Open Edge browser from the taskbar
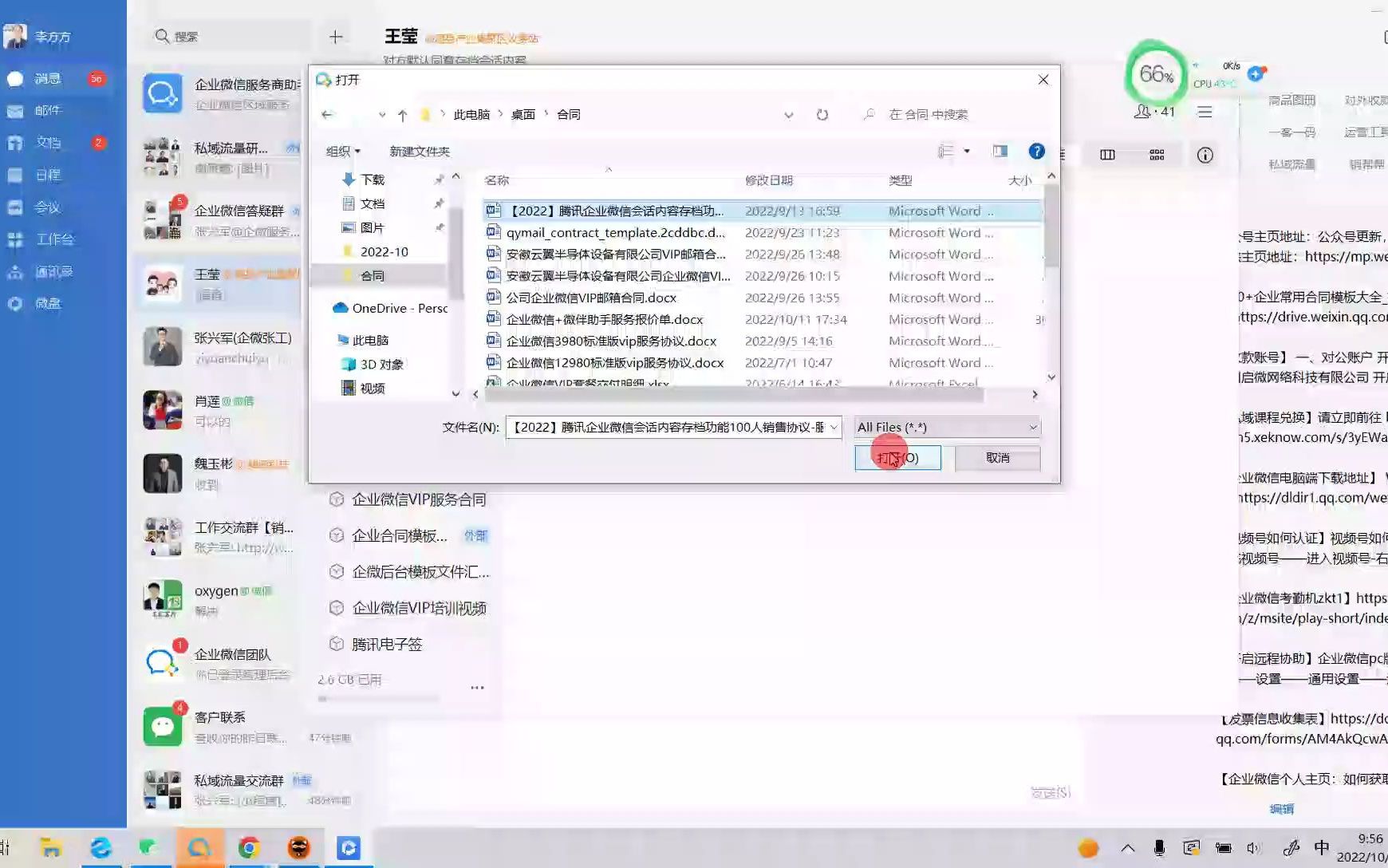The image size is (1388, 868). (101, 848)
